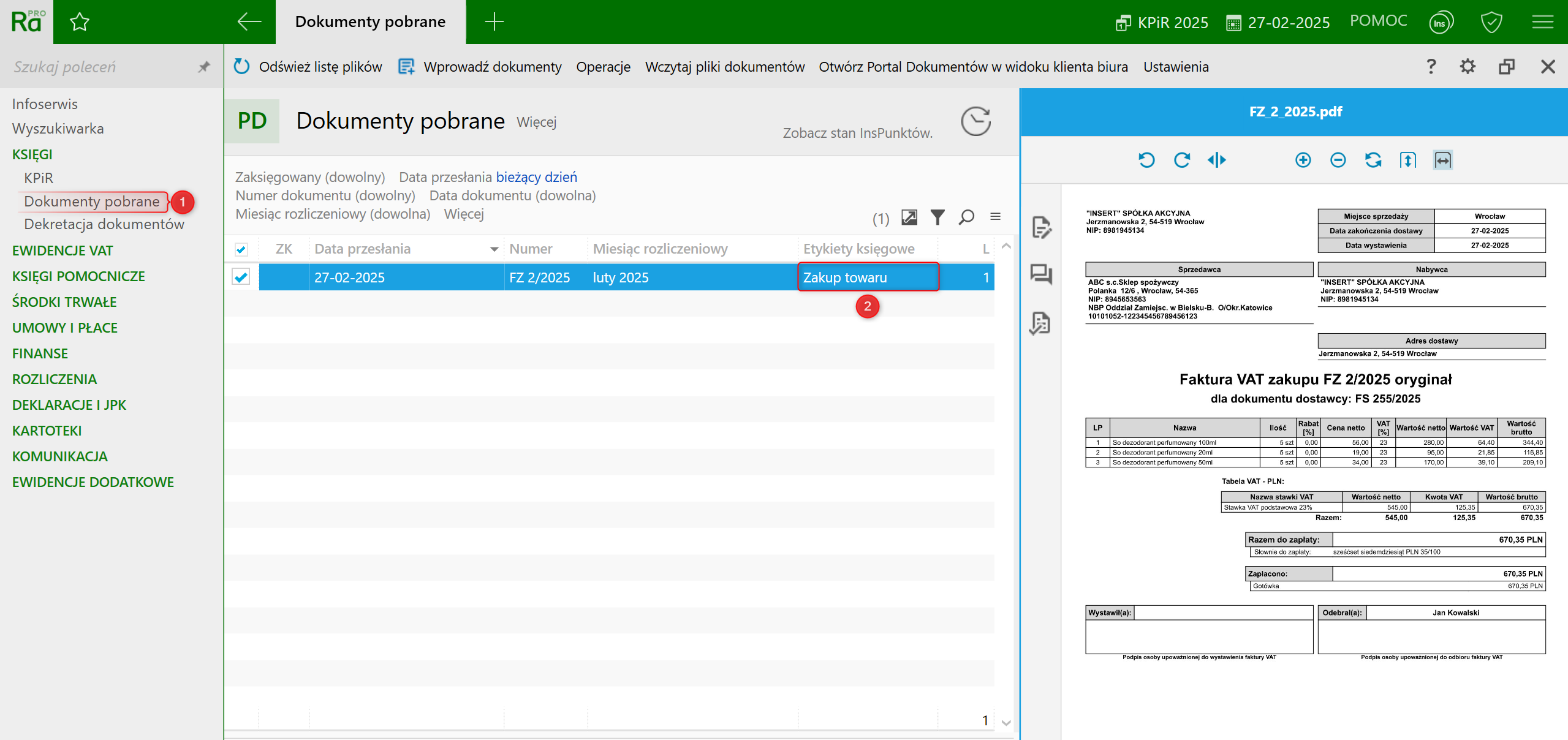The image size is (1568, 740).
Task: Open the comments icon beside preview
Action: [x=1040, y=274]
